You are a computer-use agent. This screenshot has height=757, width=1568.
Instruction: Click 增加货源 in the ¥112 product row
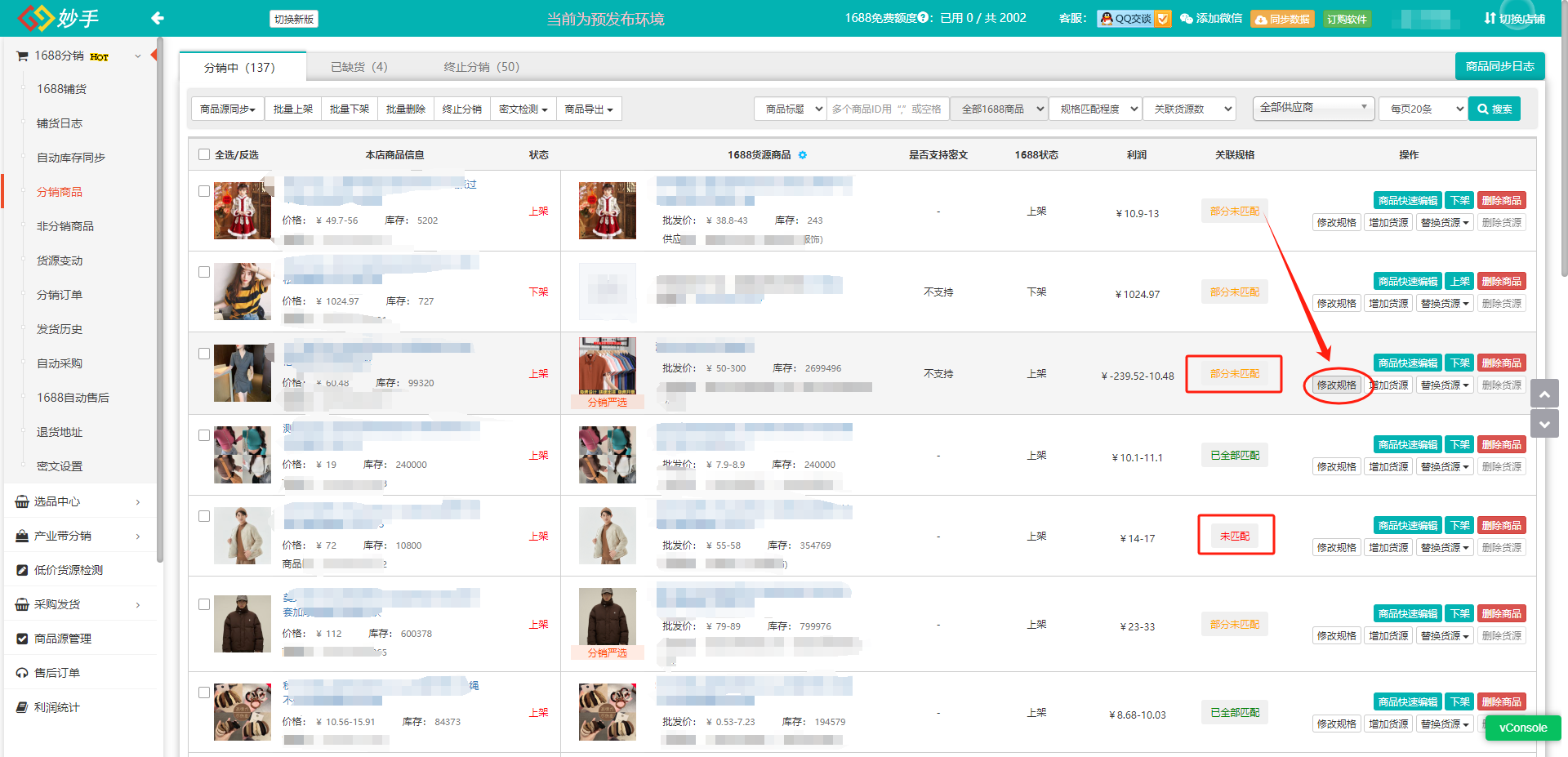(x=1388, y=635)
